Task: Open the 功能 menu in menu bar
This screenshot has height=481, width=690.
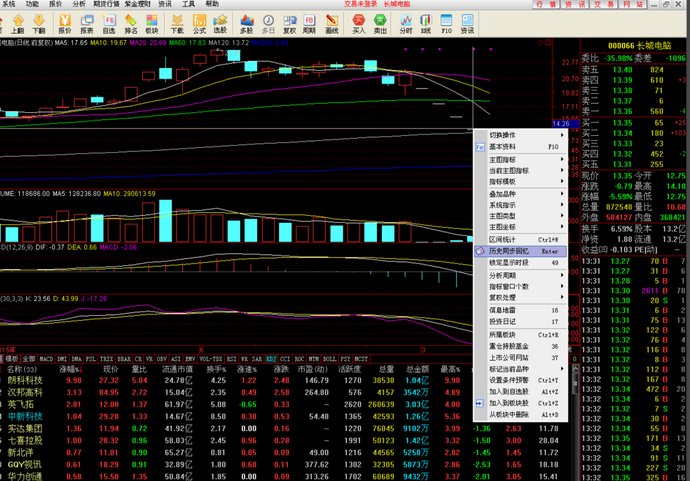Action: [x=33, y=5]
